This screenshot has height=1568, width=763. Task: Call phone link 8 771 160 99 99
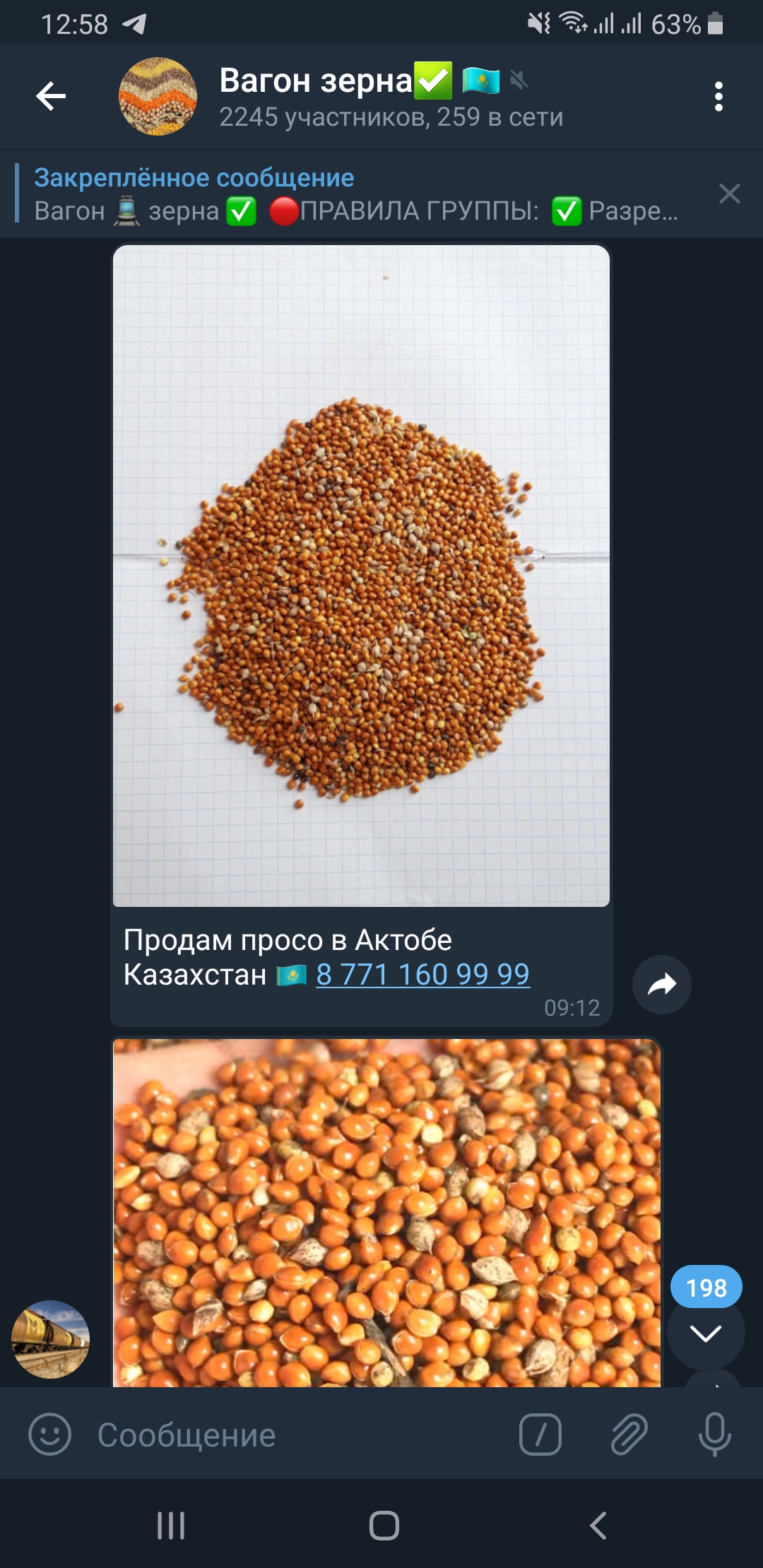coord(422,975)
